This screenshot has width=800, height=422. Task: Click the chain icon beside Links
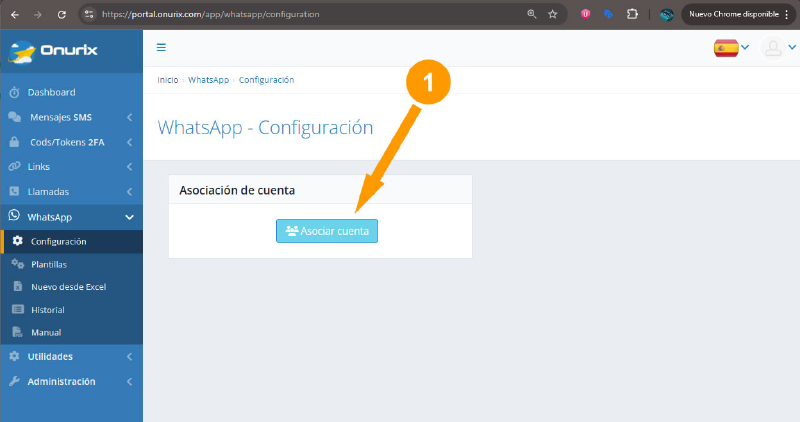point(14,166)
